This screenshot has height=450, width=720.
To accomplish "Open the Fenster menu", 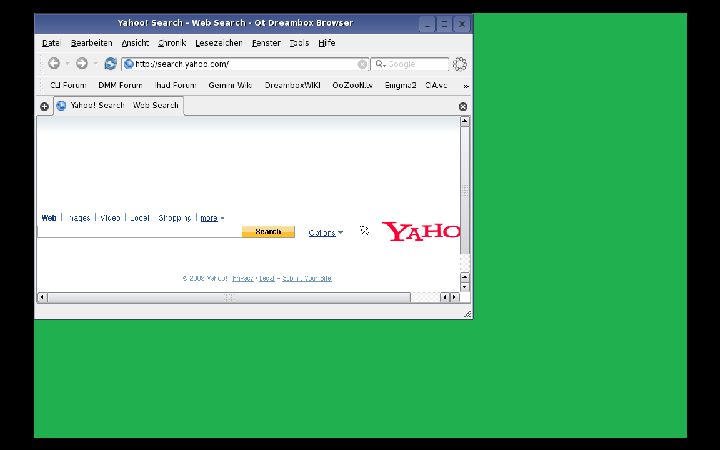I will click(266, 43).
